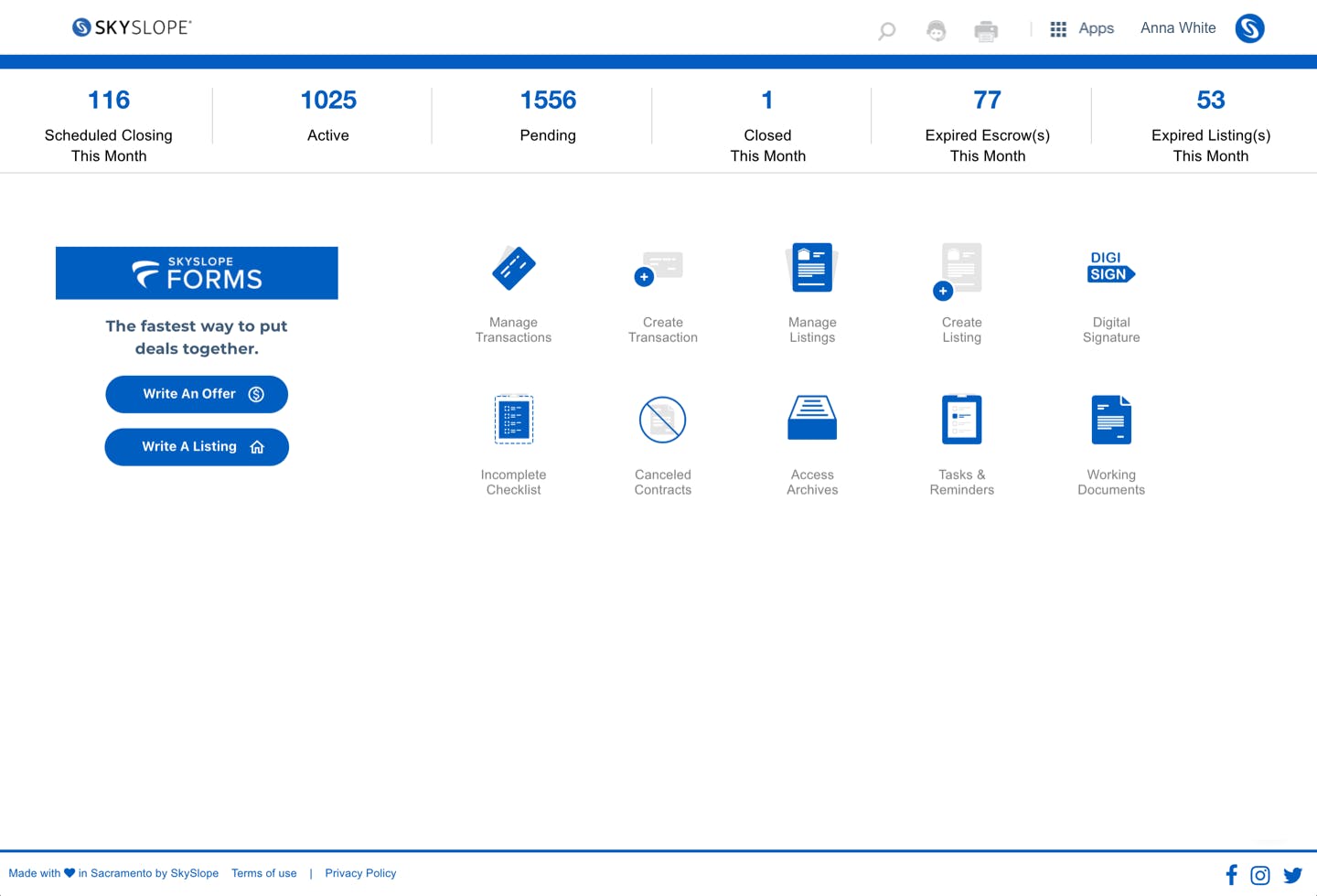This screenshot has height=896, width=1317.
Task: Open the Facebook icon in footer
Action: [x=1231, y=875]
